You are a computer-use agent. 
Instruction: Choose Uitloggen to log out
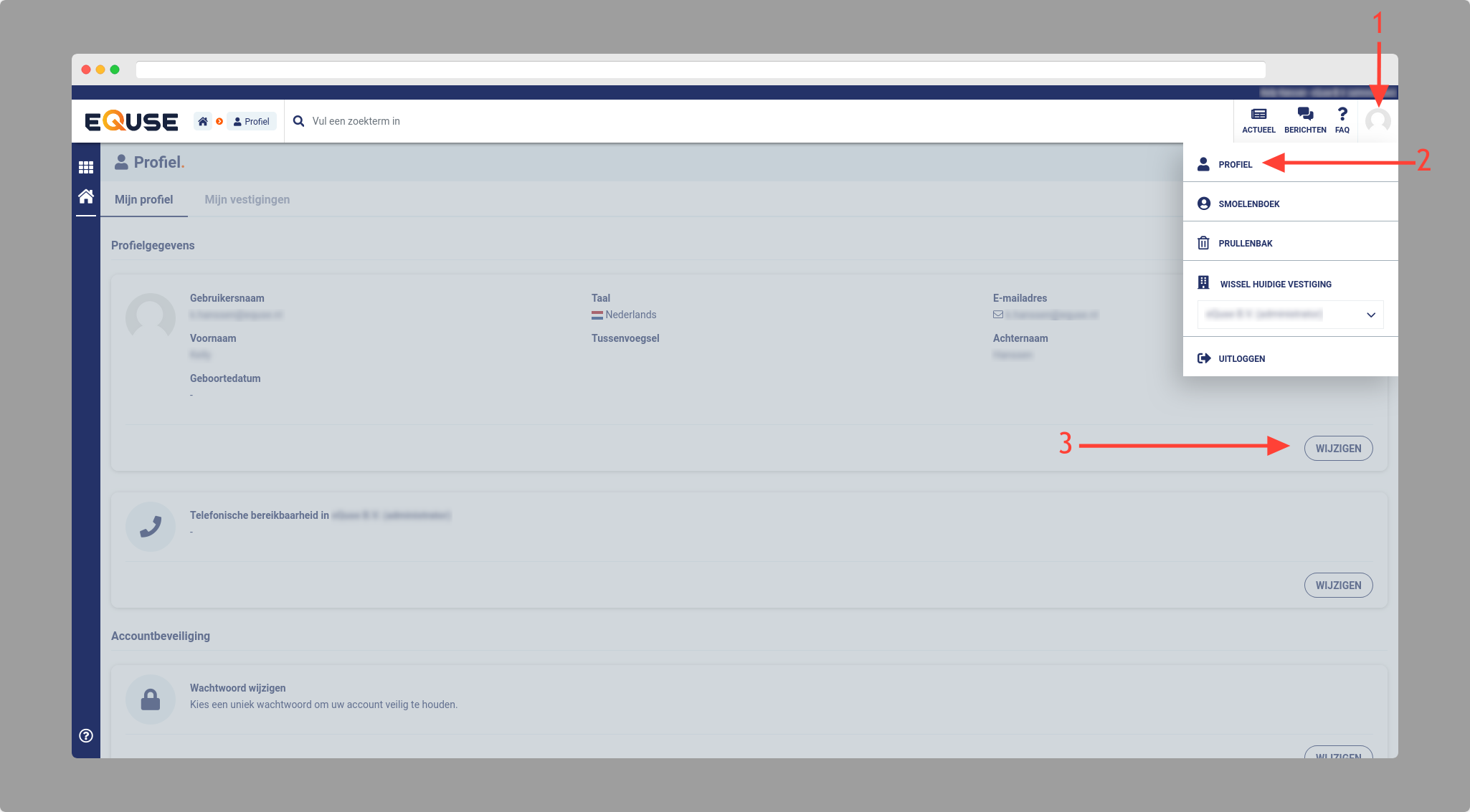pyautogui.click(x=1241, y=358)
